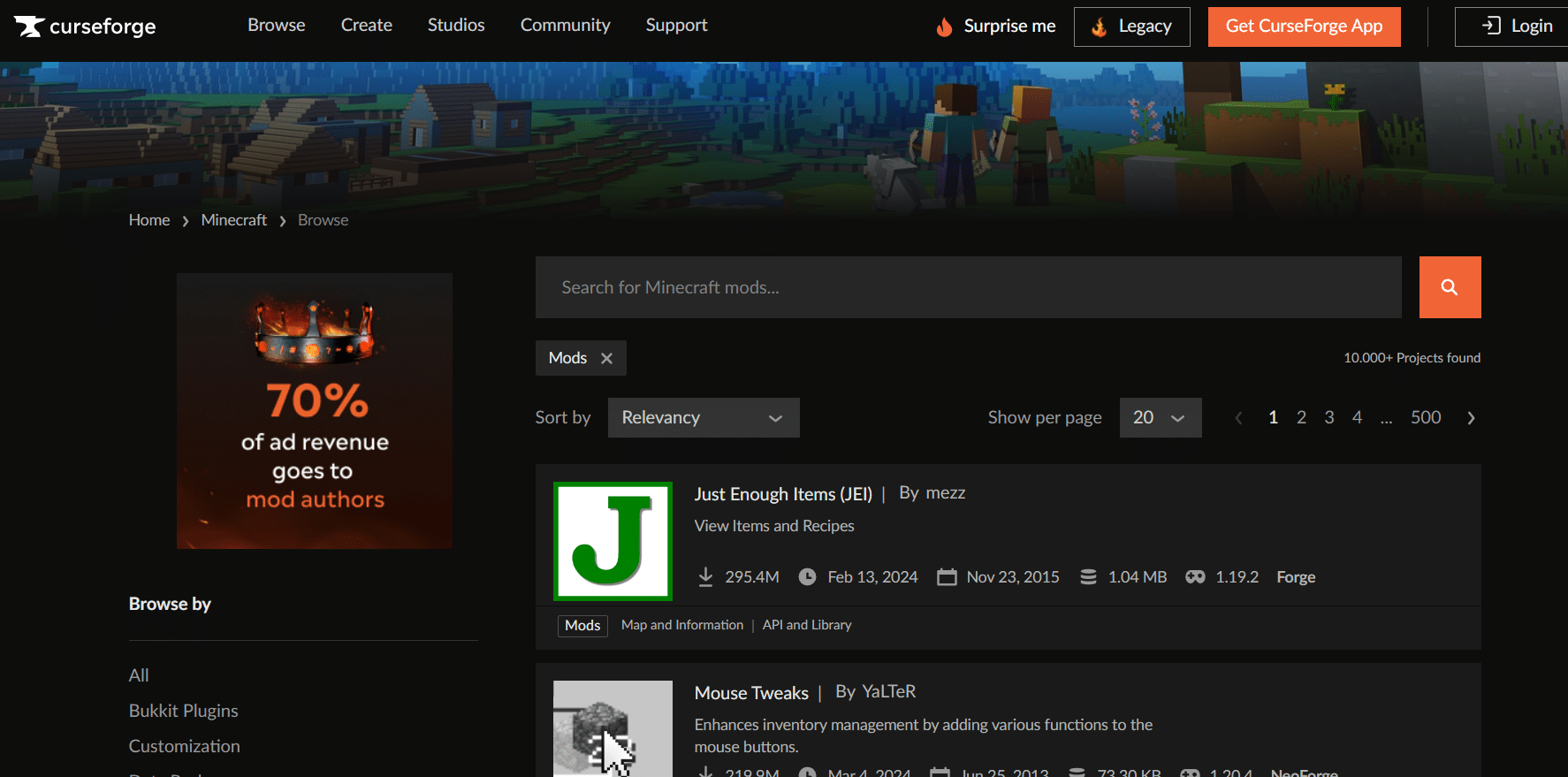
Task: Open the Support menu
Action: coord(677,26)
